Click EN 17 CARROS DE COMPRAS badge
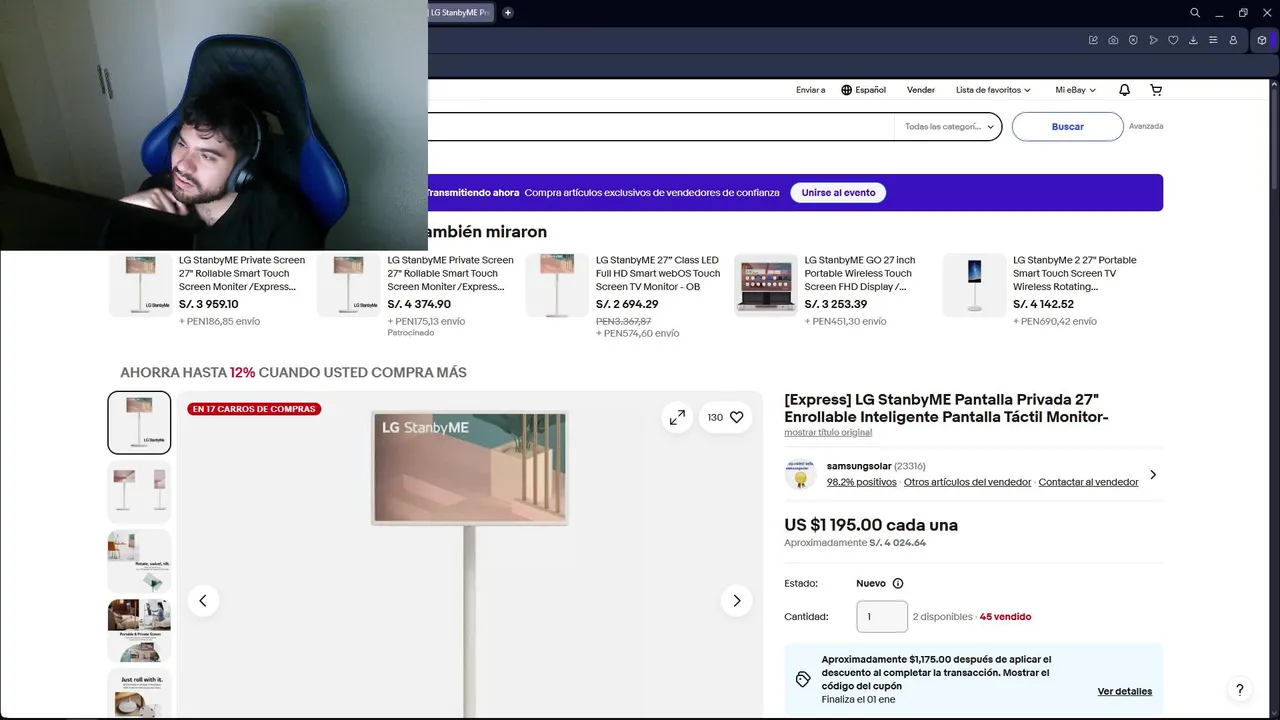Image resolution: width=1280 pixels, height=720 pixels. pos(254,409)
